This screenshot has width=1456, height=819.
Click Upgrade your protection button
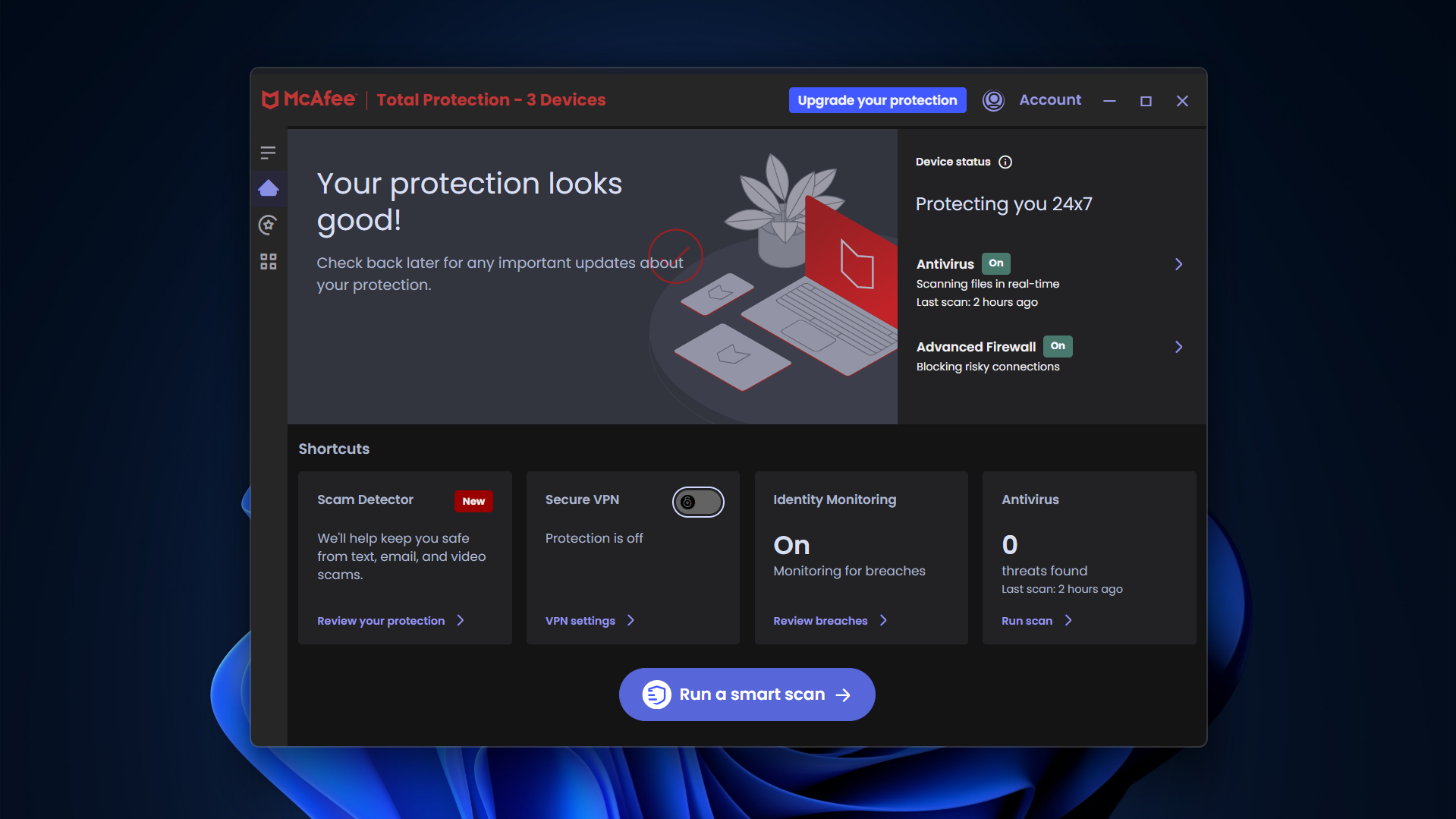point(877,100)
